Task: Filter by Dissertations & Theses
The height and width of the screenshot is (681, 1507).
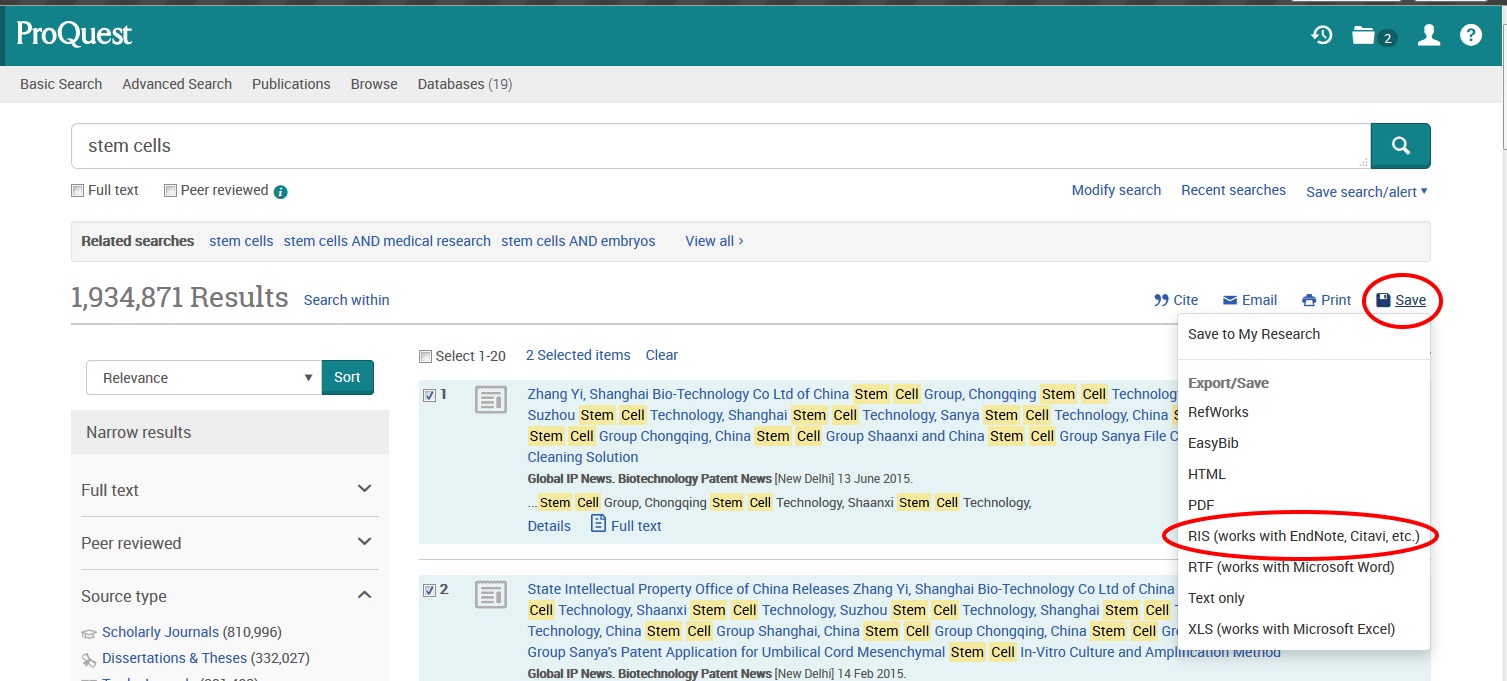Action: click(x=174, y=658)
